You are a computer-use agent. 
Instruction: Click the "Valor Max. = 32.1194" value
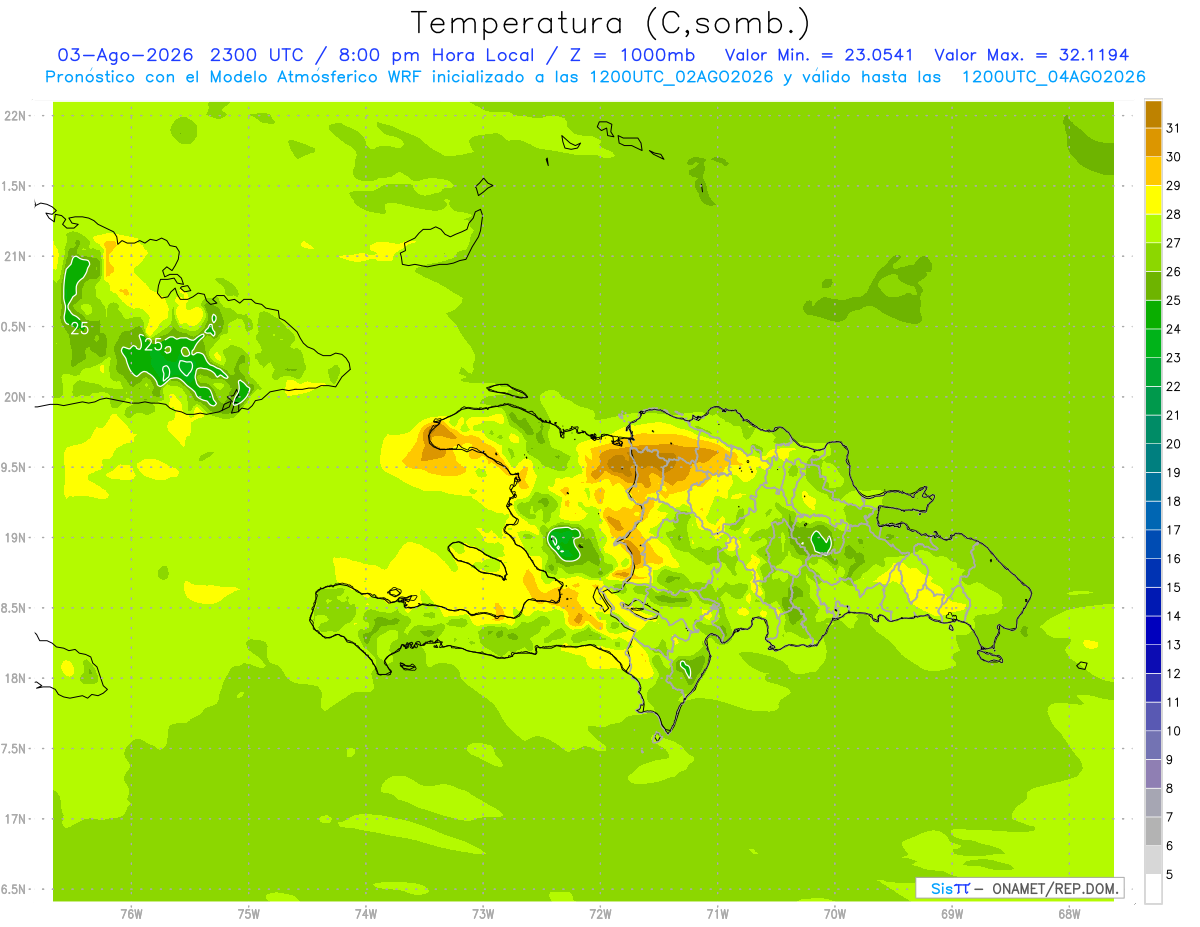point(1032,55)
